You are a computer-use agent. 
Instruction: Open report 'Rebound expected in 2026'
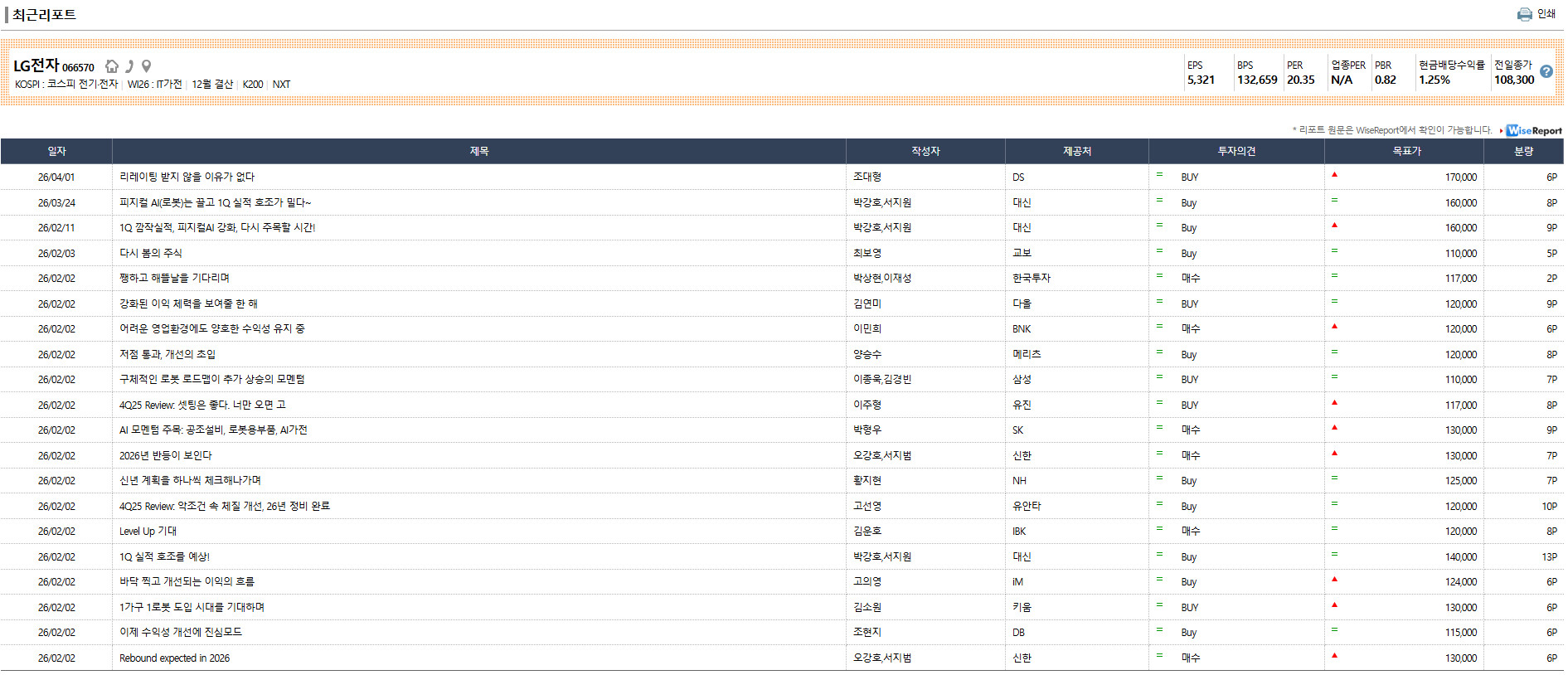pos(174,658)
